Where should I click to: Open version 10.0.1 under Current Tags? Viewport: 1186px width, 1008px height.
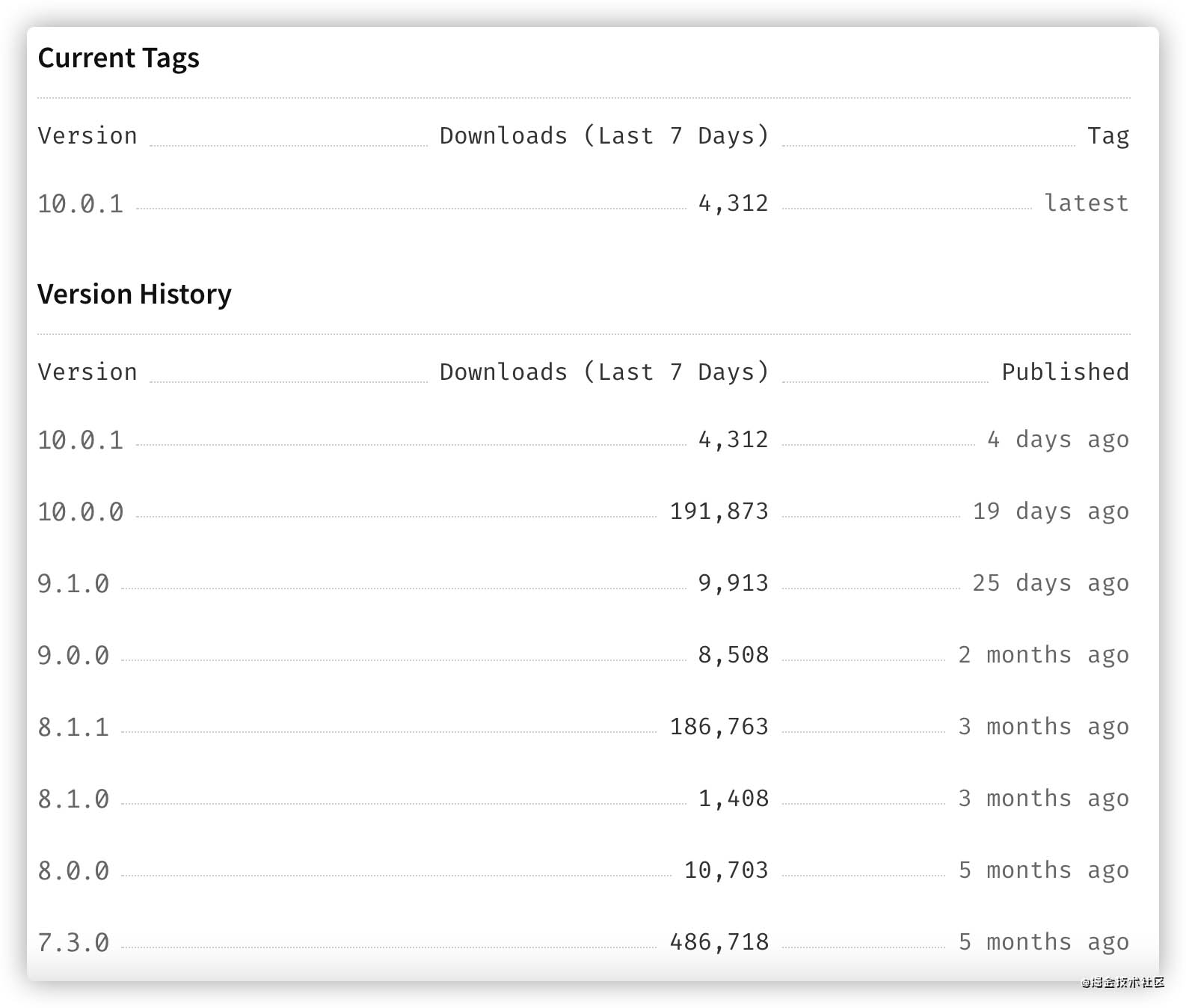click(81, 203)
